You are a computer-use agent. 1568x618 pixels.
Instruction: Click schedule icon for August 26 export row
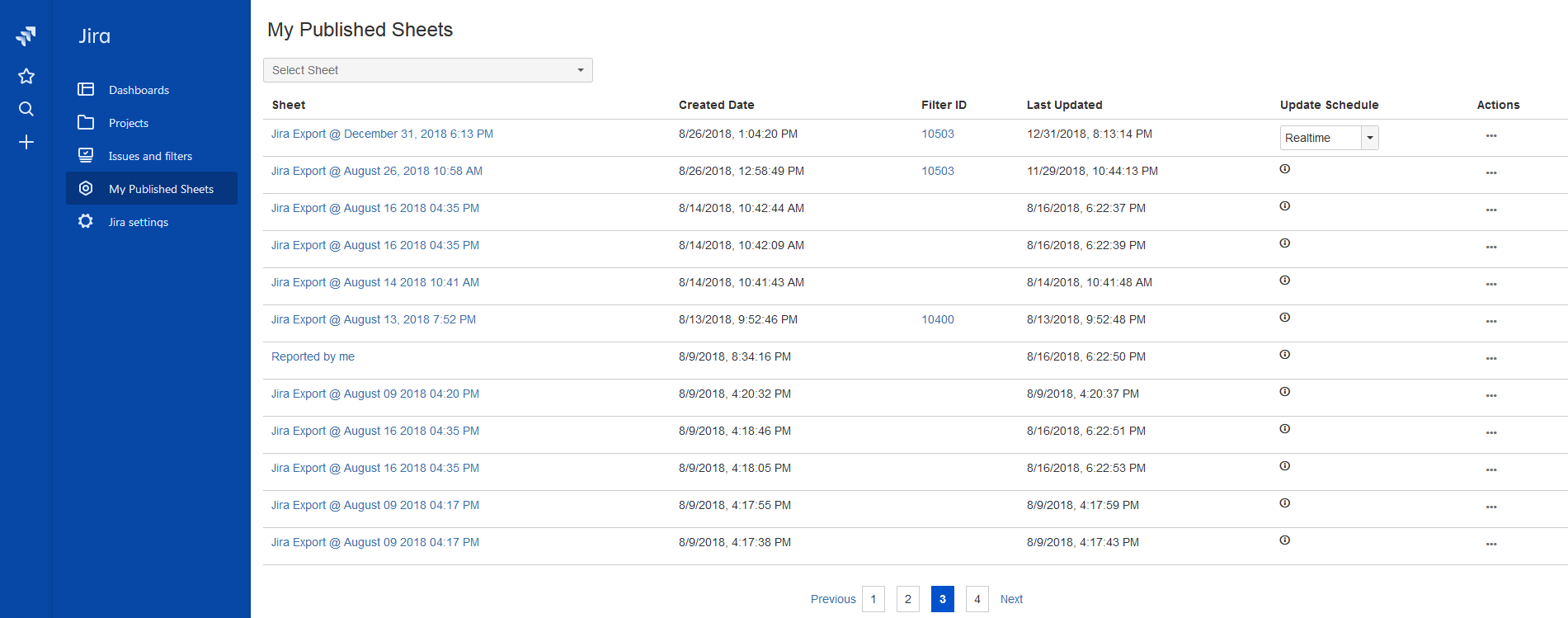click(1284, 169)
